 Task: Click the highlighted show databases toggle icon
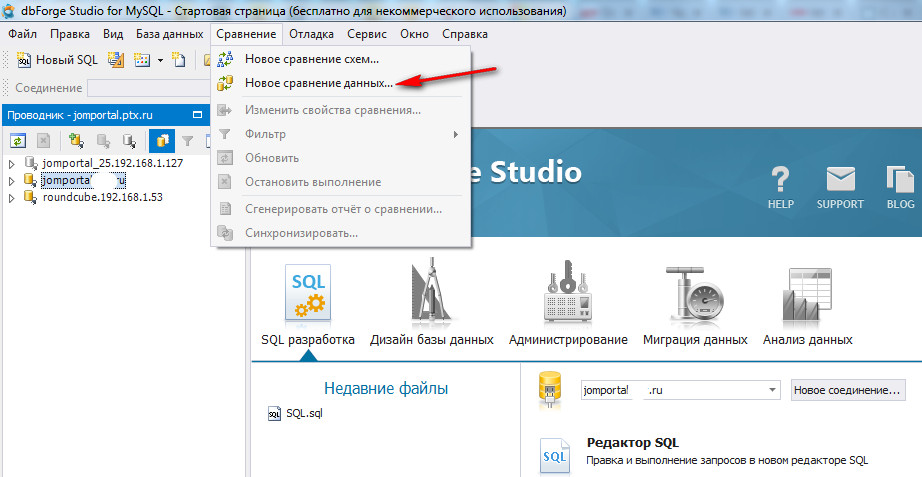click(162, 141)
